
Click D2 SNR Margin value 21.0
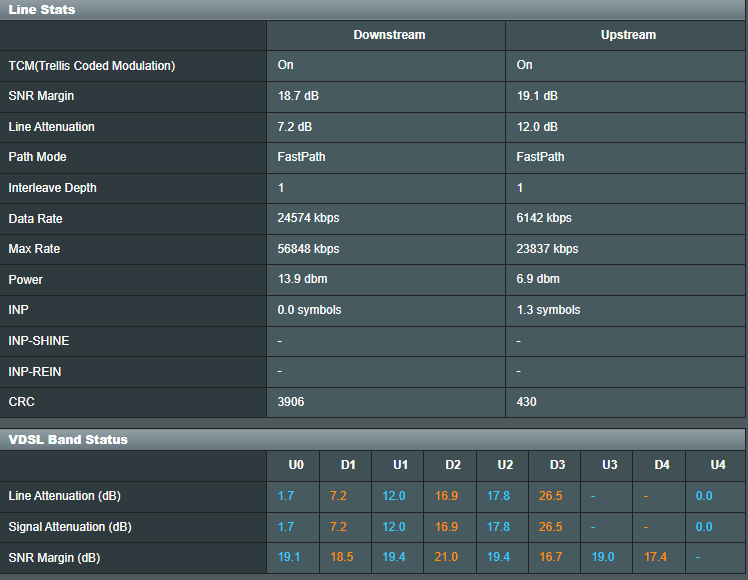click(x=446, y=557)
